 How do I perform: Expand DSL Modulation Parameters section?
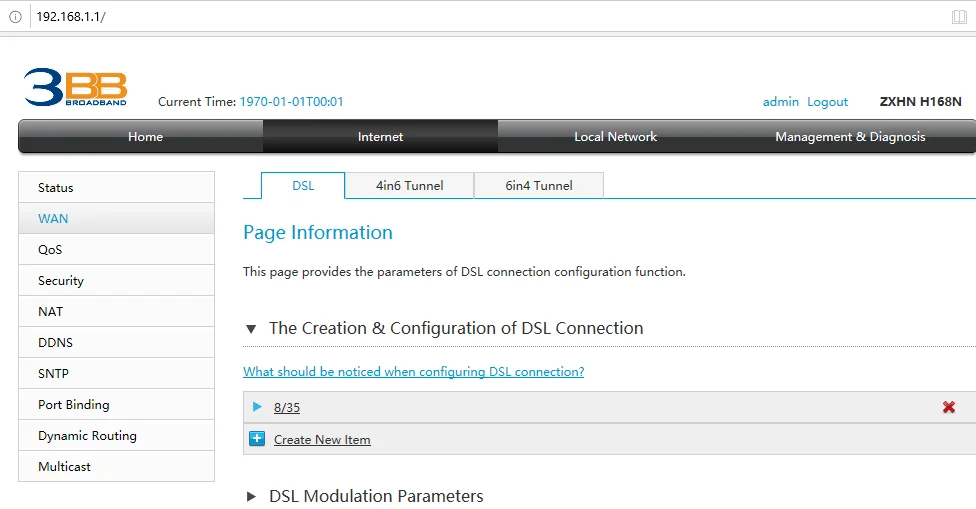[x=251, y=496]
